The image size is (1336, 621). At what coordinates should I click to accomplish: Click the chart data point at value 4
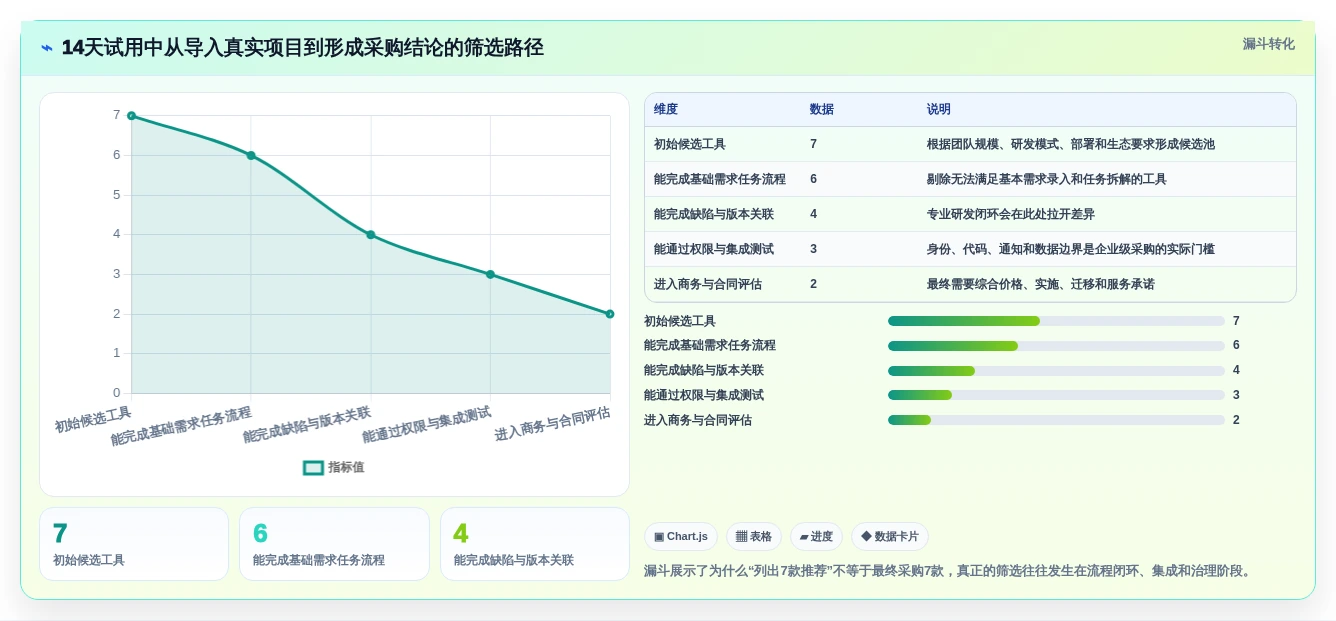coord(371,235)
